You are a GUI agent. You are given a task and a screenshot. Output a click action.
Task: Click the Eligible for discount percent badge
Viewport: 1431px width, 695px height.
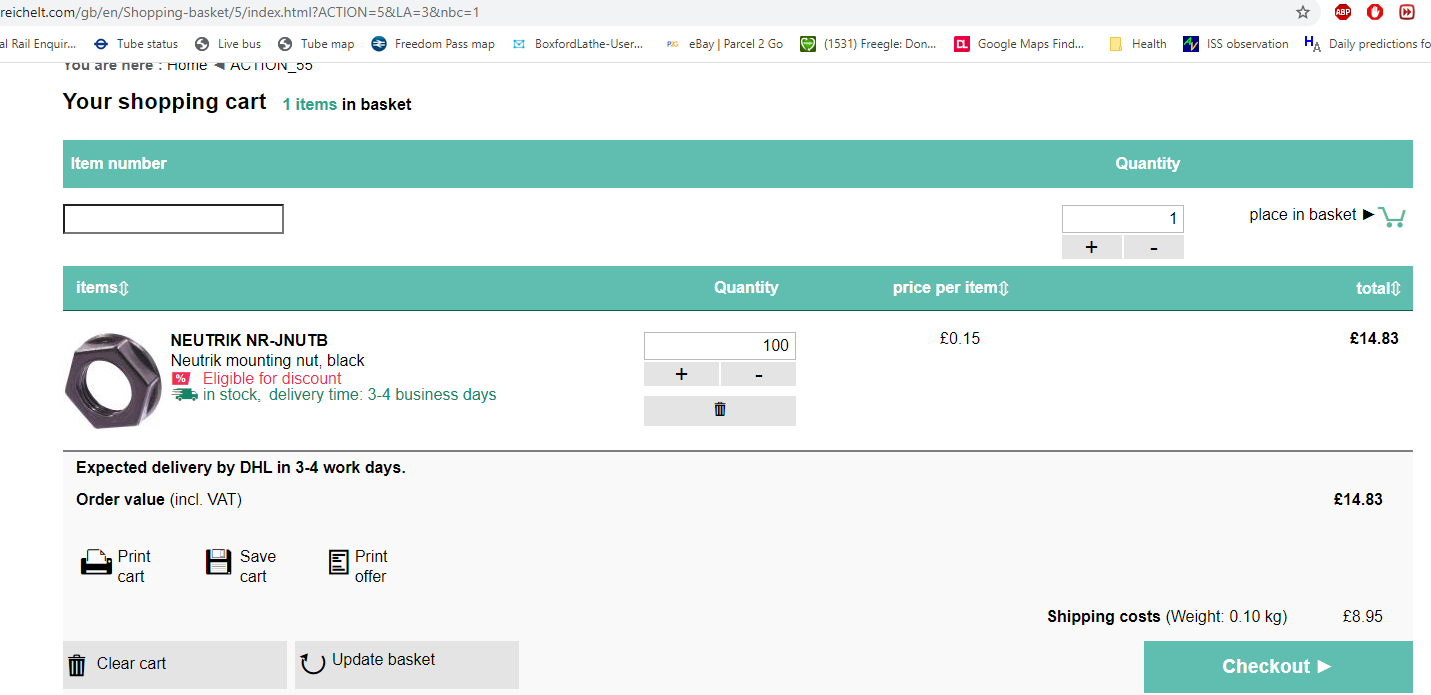[181, 378]
